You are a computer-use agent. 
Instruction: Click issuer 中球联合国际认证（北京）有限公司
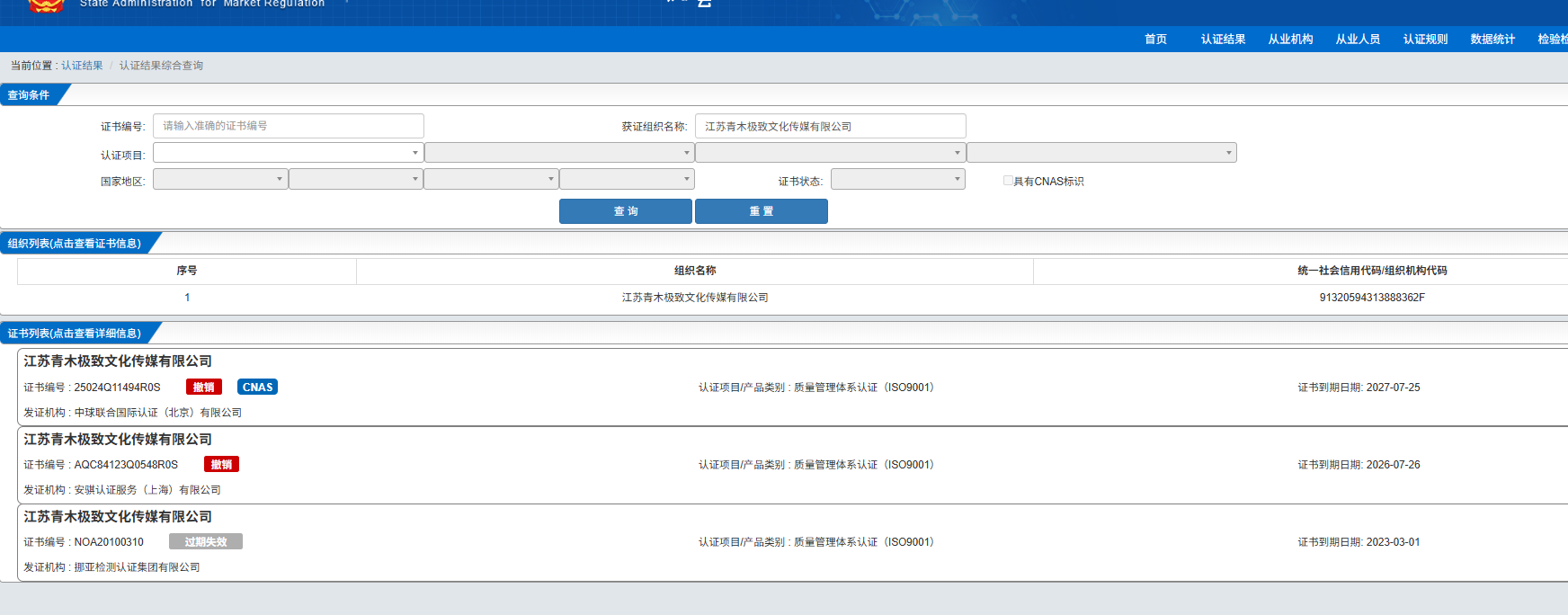coord(157,413)
